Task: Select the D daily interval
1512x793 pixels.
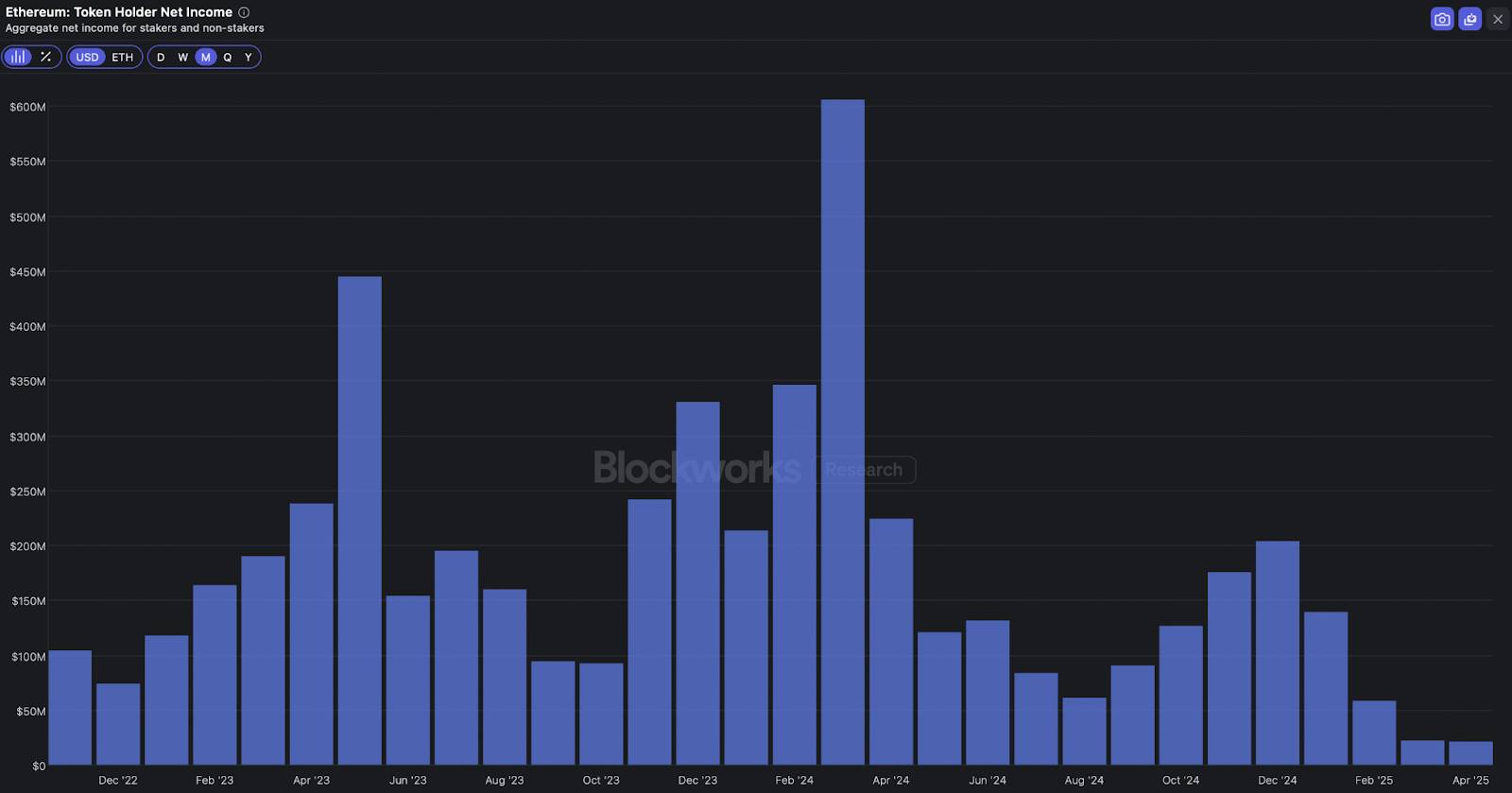Action: 161,57
